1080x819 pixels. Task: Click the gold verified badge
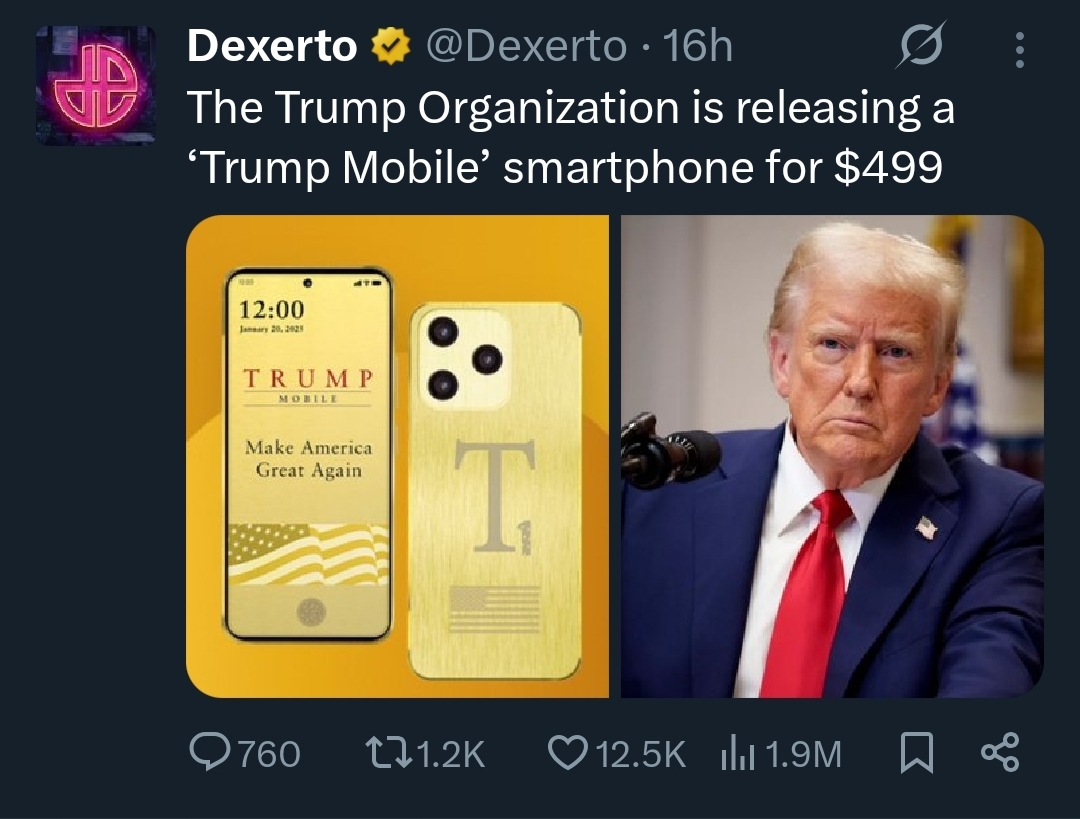(391, 46)
